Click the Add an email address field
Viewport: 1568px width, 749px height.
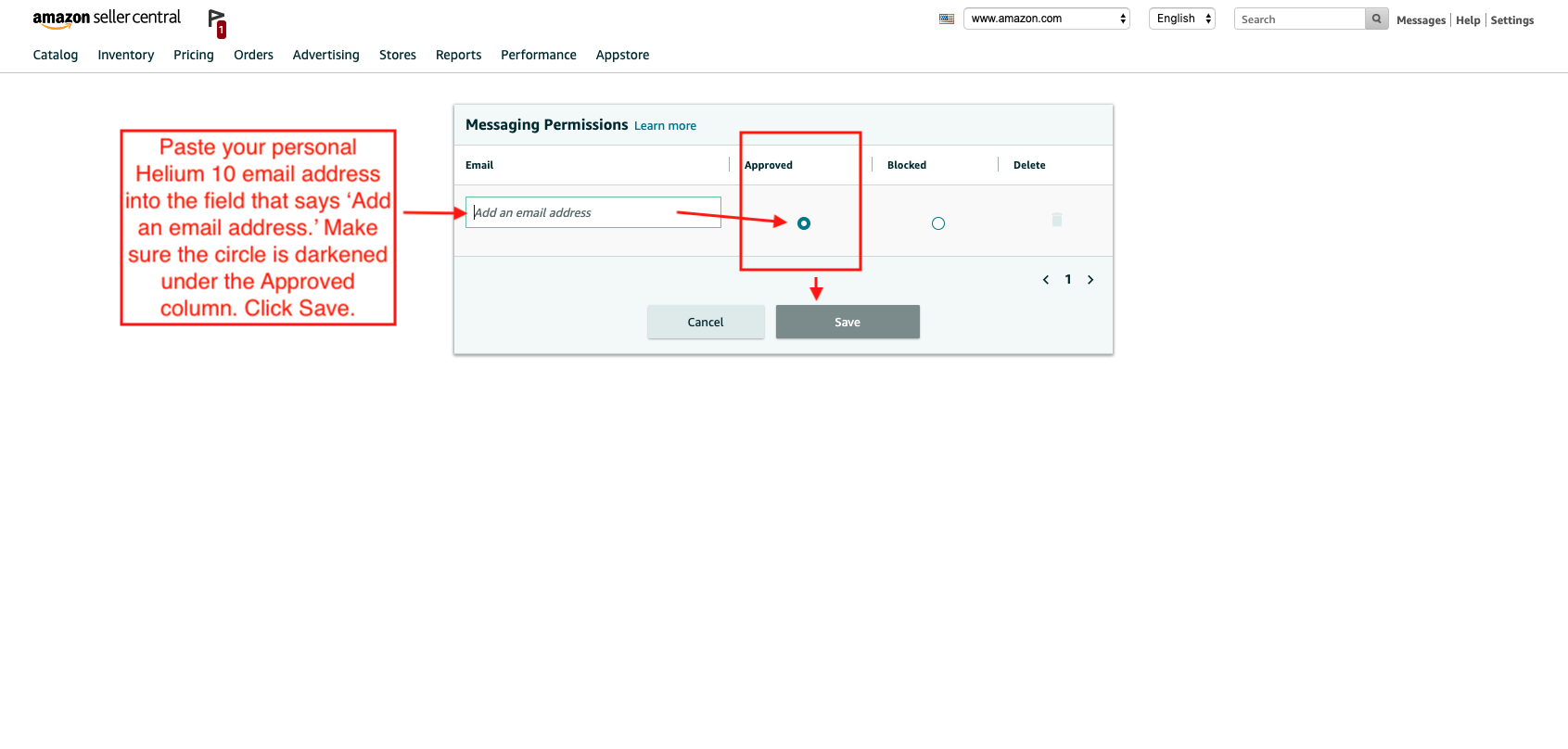[593, 212]
